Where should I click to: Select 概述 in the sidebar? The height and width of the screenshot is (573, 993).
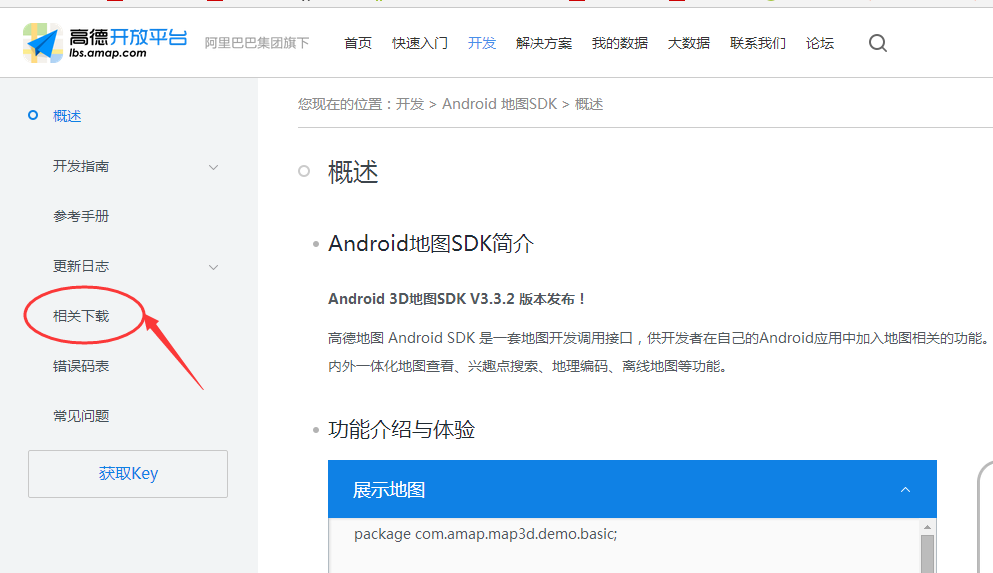coord(67,116)
